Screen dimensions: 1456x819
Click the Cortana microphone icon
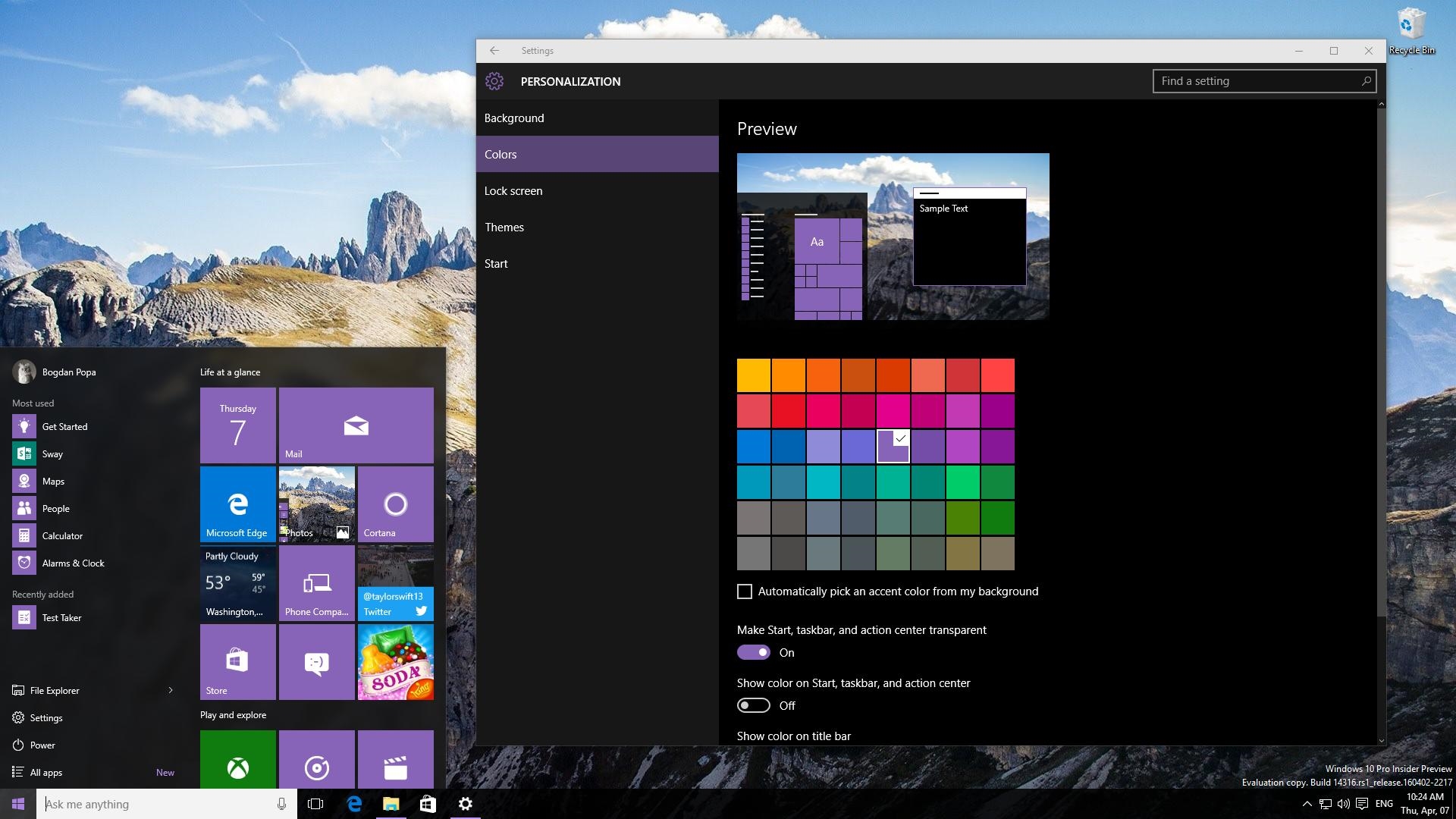click(281, 804)
